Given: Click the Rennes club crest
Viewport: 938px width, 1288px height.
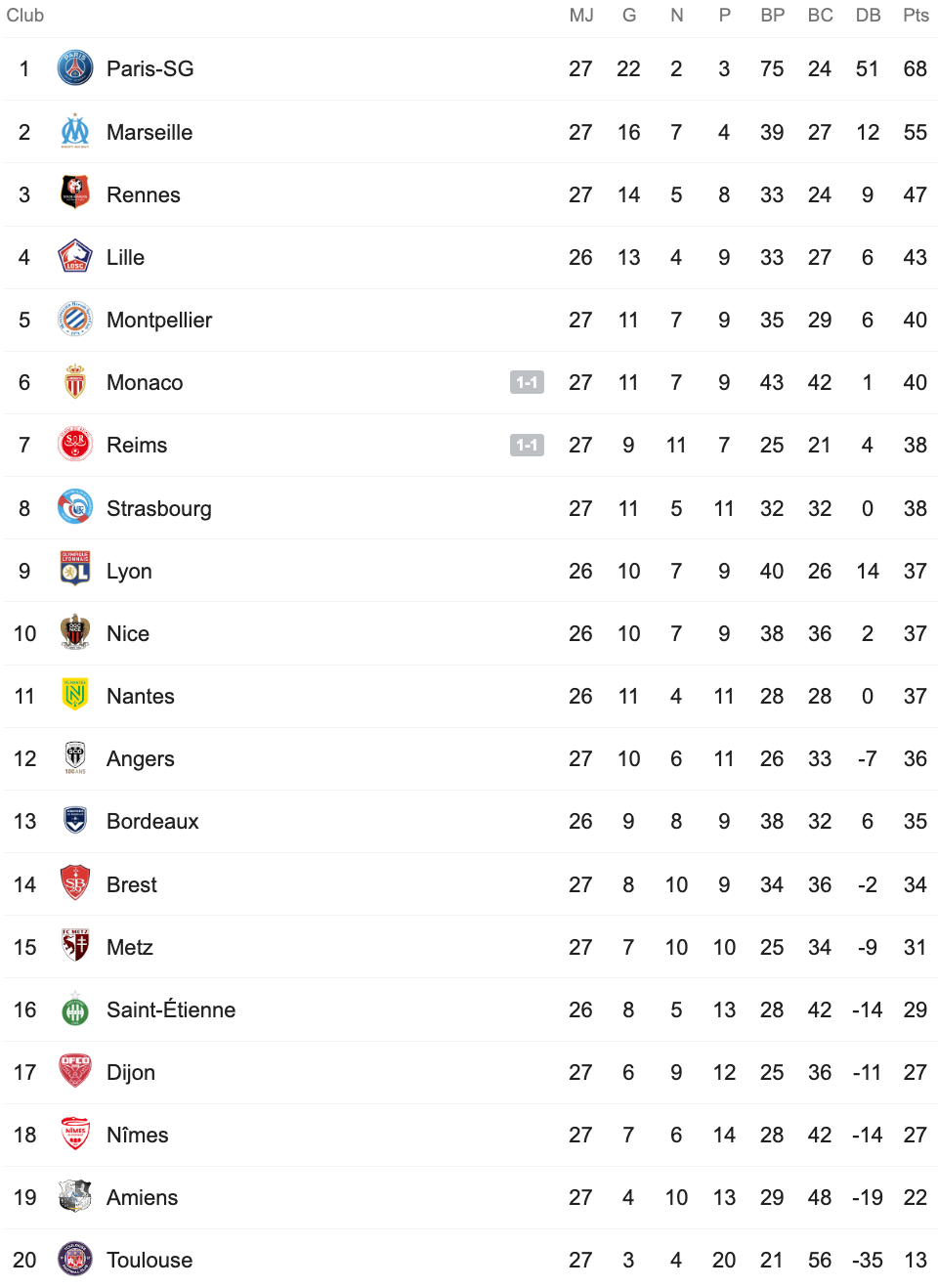Looking at the screenshot, I should pyautogui.click(x=75, y=193).
